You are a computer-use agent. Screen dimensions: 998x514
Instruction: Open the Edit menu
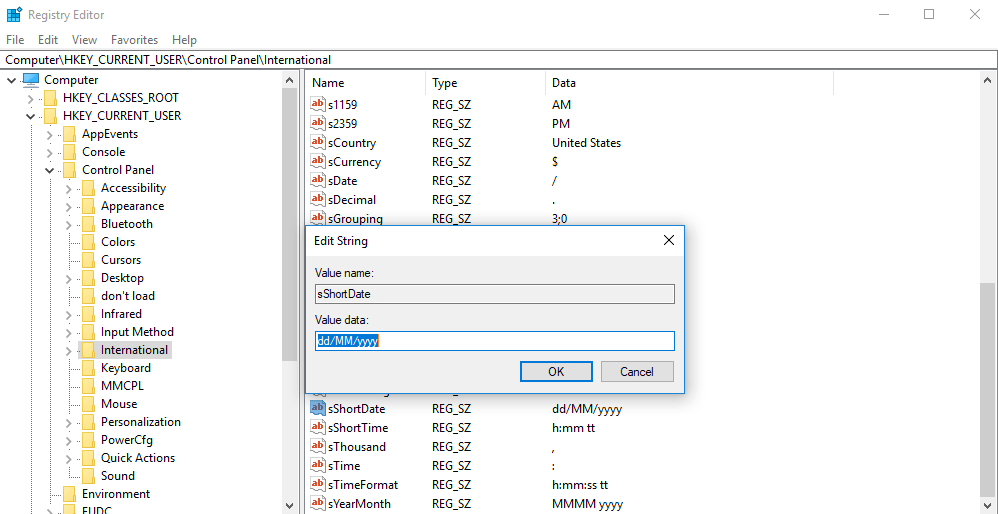click(48, 40)
